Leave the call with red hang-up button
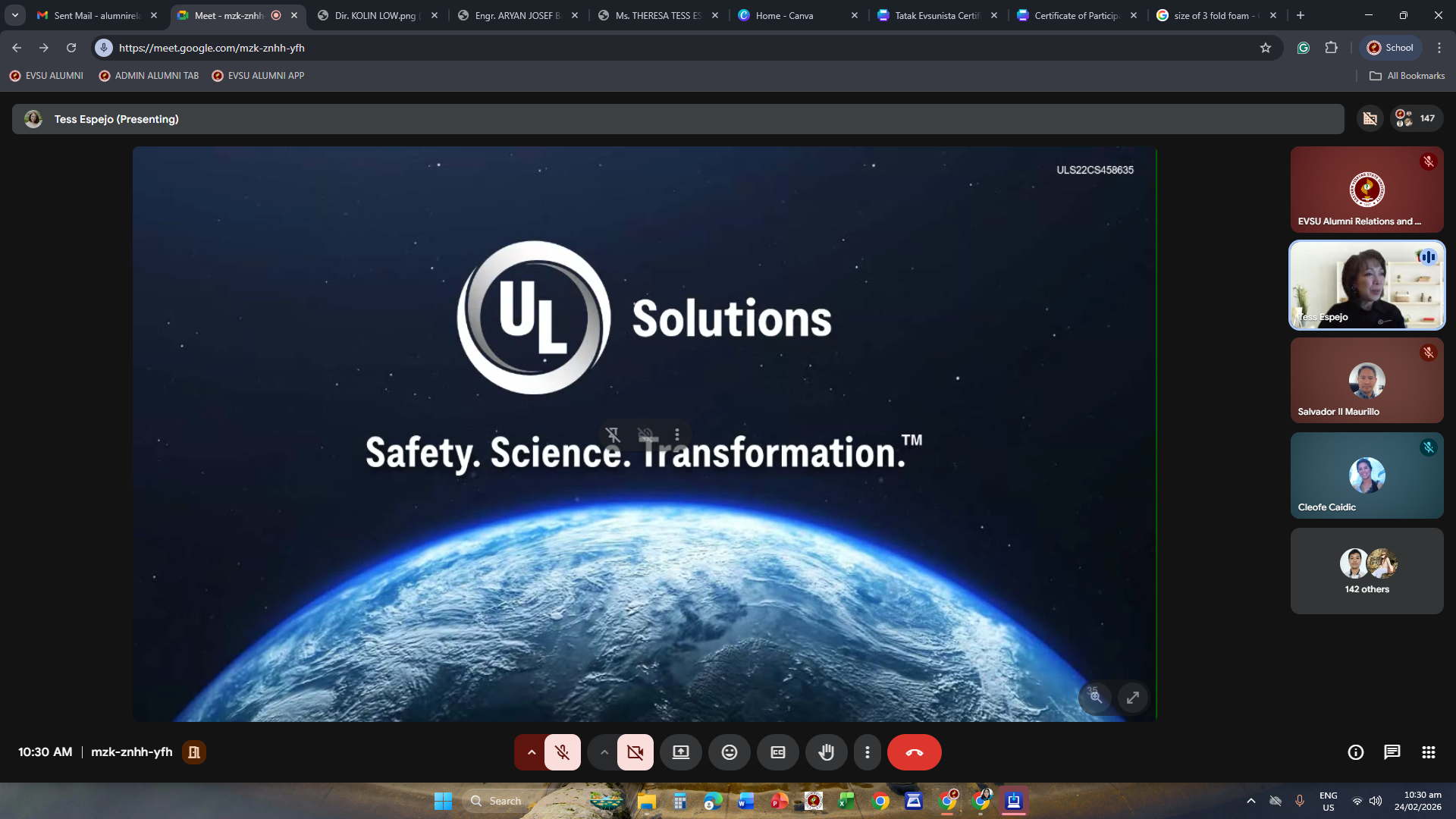 point(914,752)
